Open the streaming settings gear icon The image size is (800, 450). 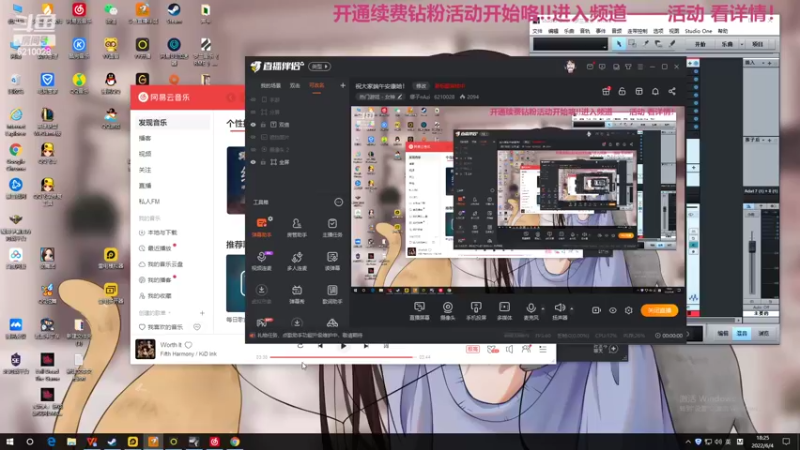[629, 310]
